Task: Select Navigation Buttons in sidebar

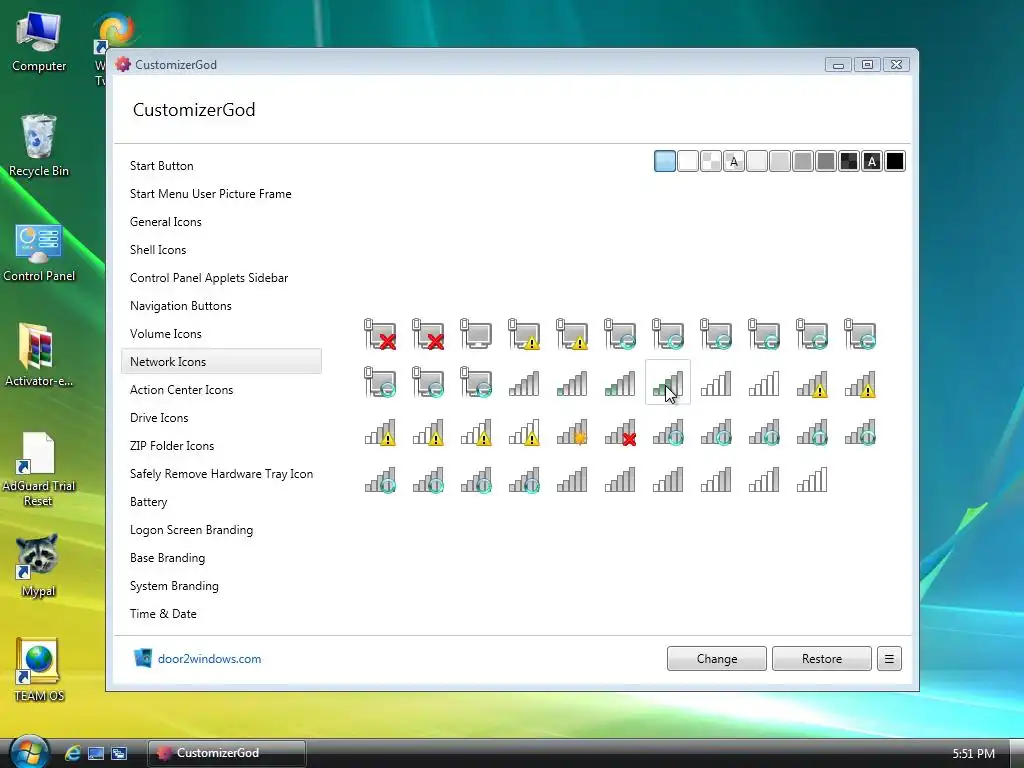Action: point(180,306)
